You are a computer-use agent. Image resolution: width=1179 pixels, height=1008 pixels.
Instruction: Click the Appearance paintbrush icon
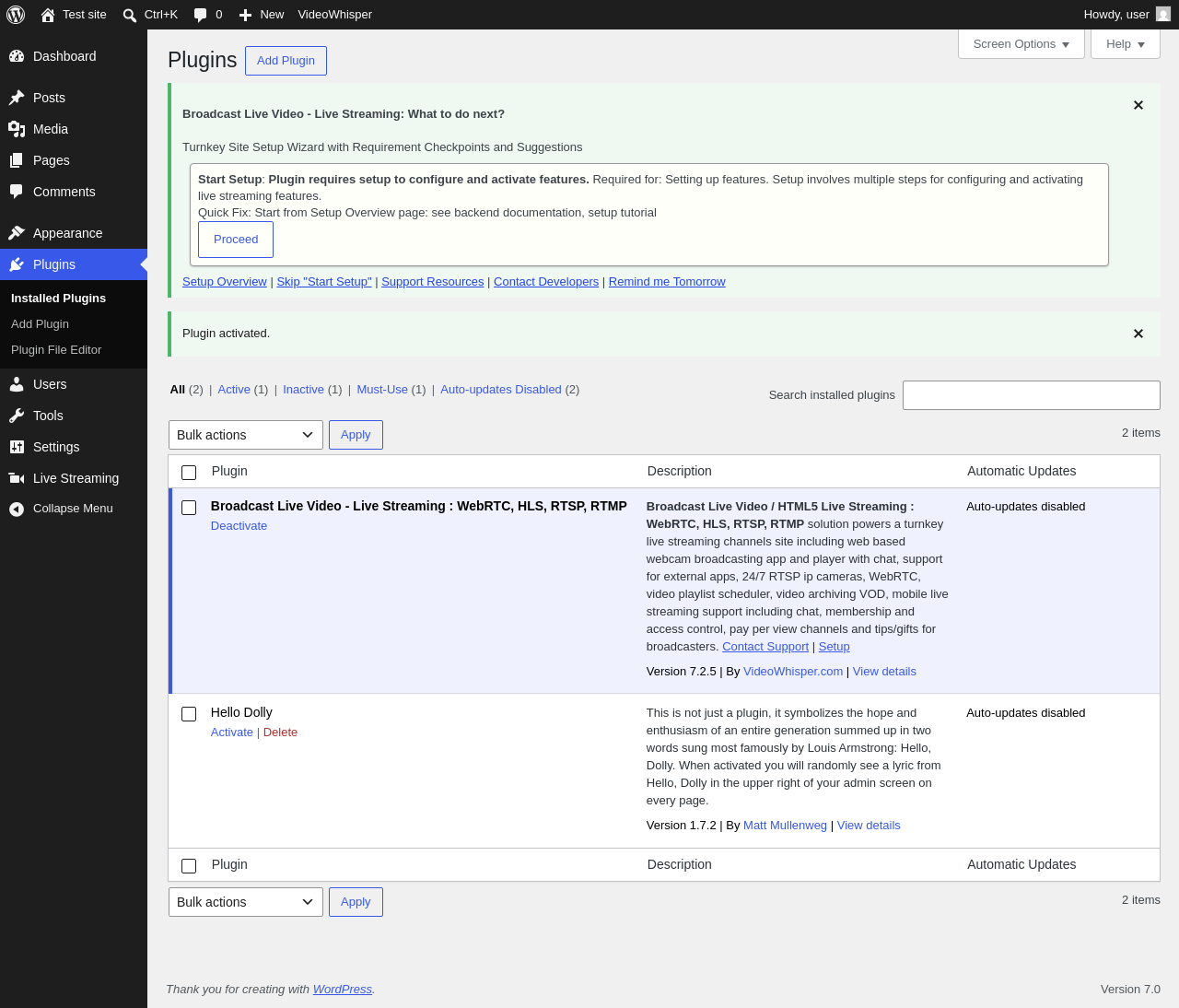pyautogui.click(x=17, y=233)
